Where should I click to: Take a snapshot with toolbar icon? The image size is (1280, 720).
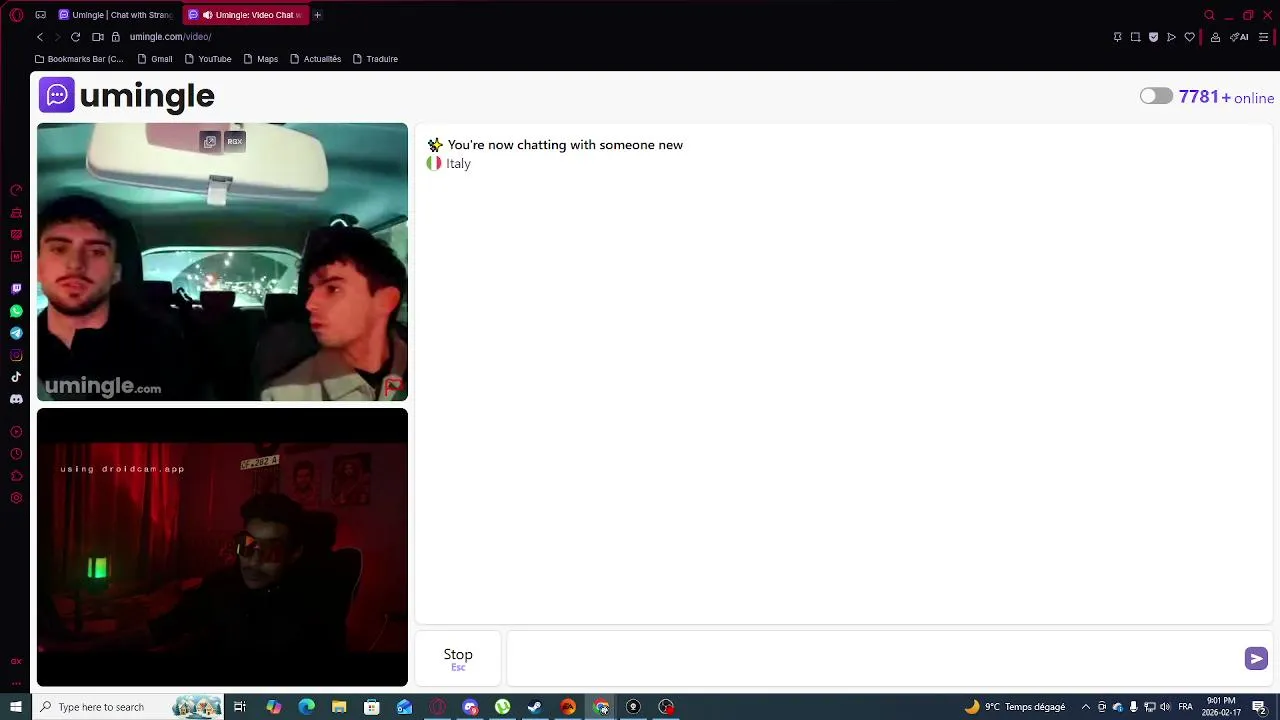point(1135,37)
